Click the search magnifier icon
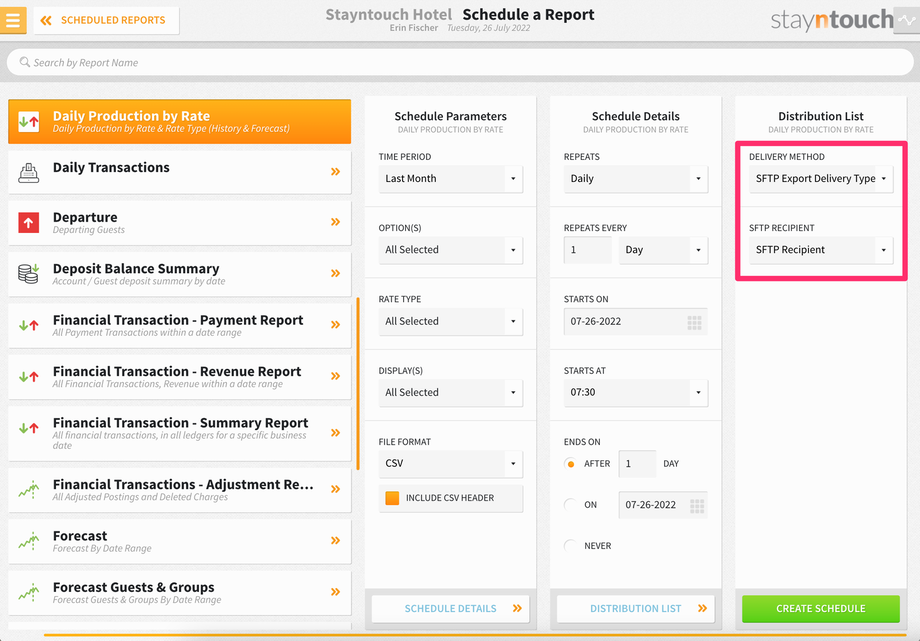Viewport: 920px width, 641px height. pyautogui.click(x=25, y=62)
